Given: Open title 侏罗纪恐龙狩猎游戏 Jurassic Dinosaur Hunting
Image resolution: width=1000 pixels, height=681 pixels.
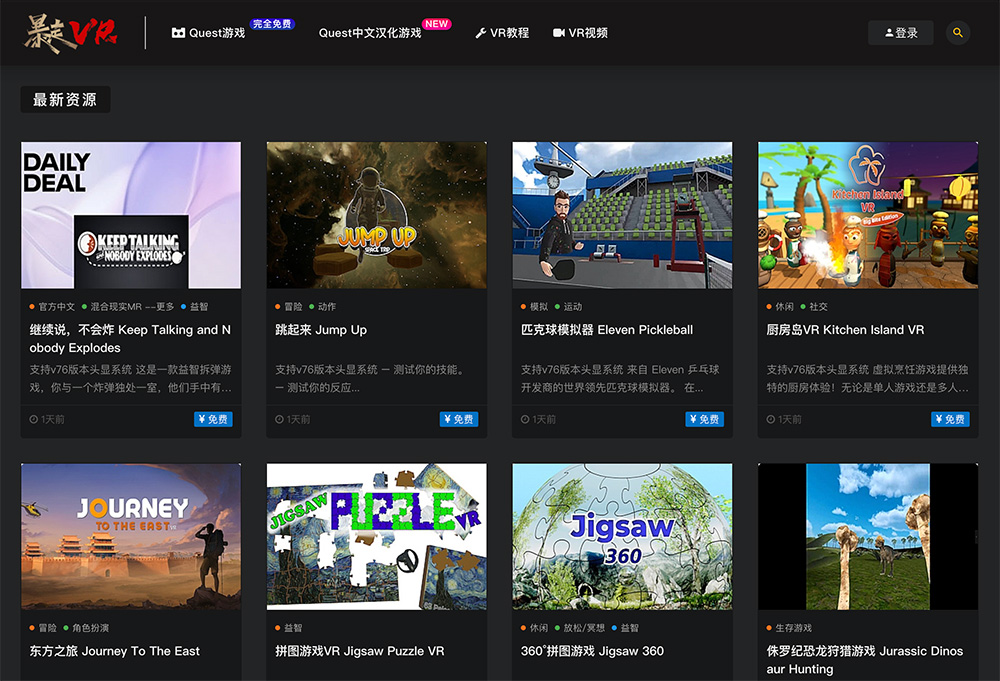Looking at the screenshot, I should [865, 660].
